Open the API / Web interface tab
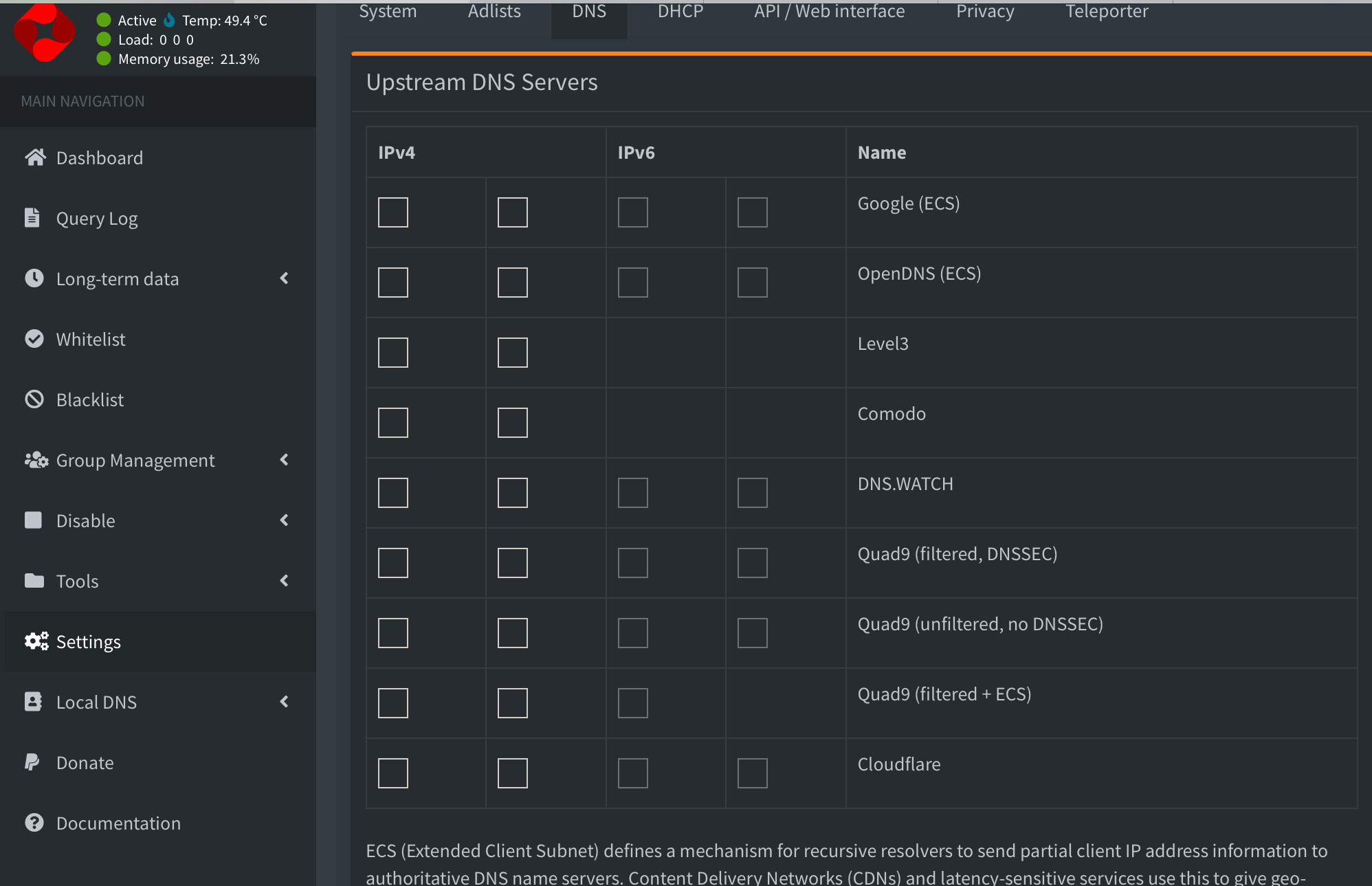The height and width of the screenshot is (886, 1372). [x=830, y=12]
